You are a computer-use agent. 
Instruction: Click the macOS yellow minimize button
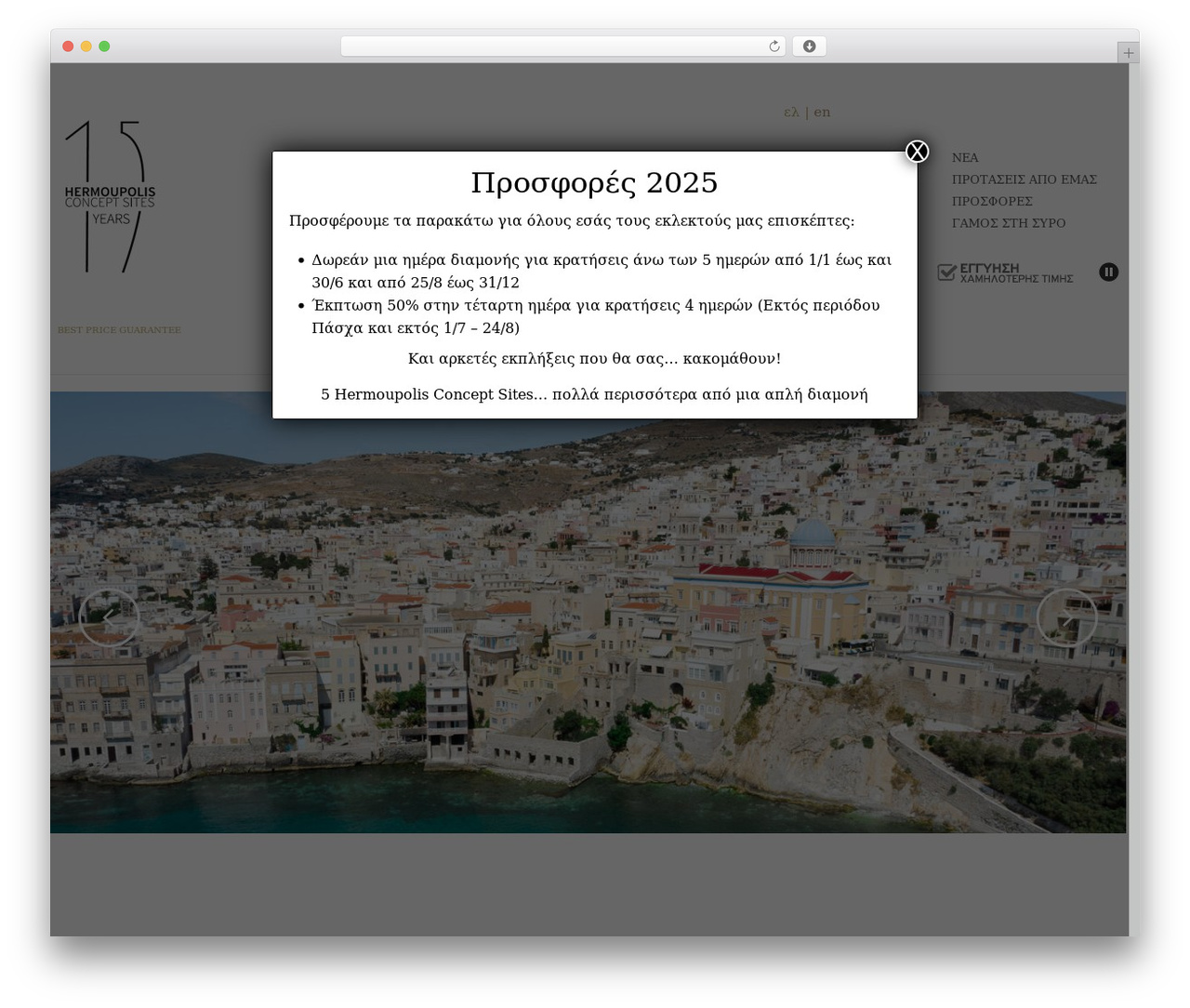point(86,46)
